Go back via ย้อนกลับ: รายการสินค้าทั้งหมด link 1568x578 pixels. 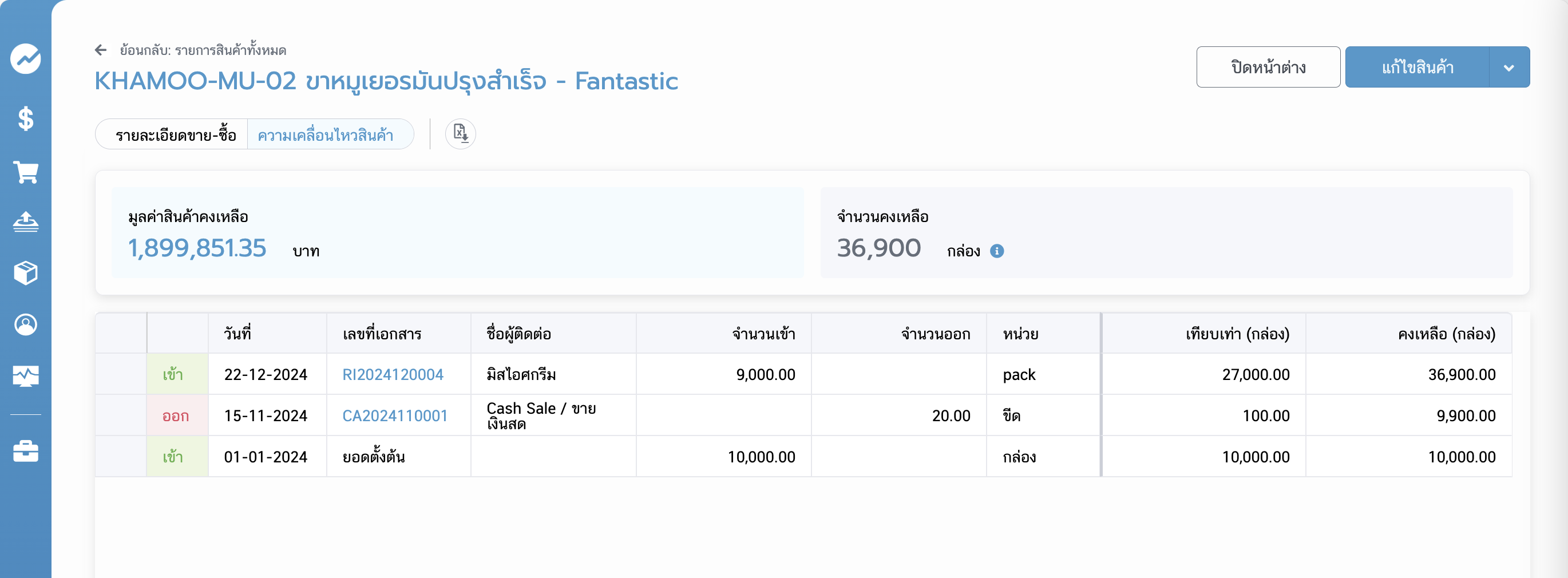[203, 50]
